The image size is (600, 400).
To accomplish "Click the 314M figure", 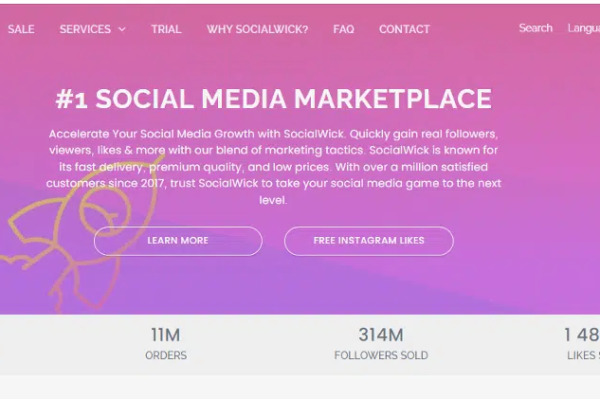I will (x=380, y=335).
